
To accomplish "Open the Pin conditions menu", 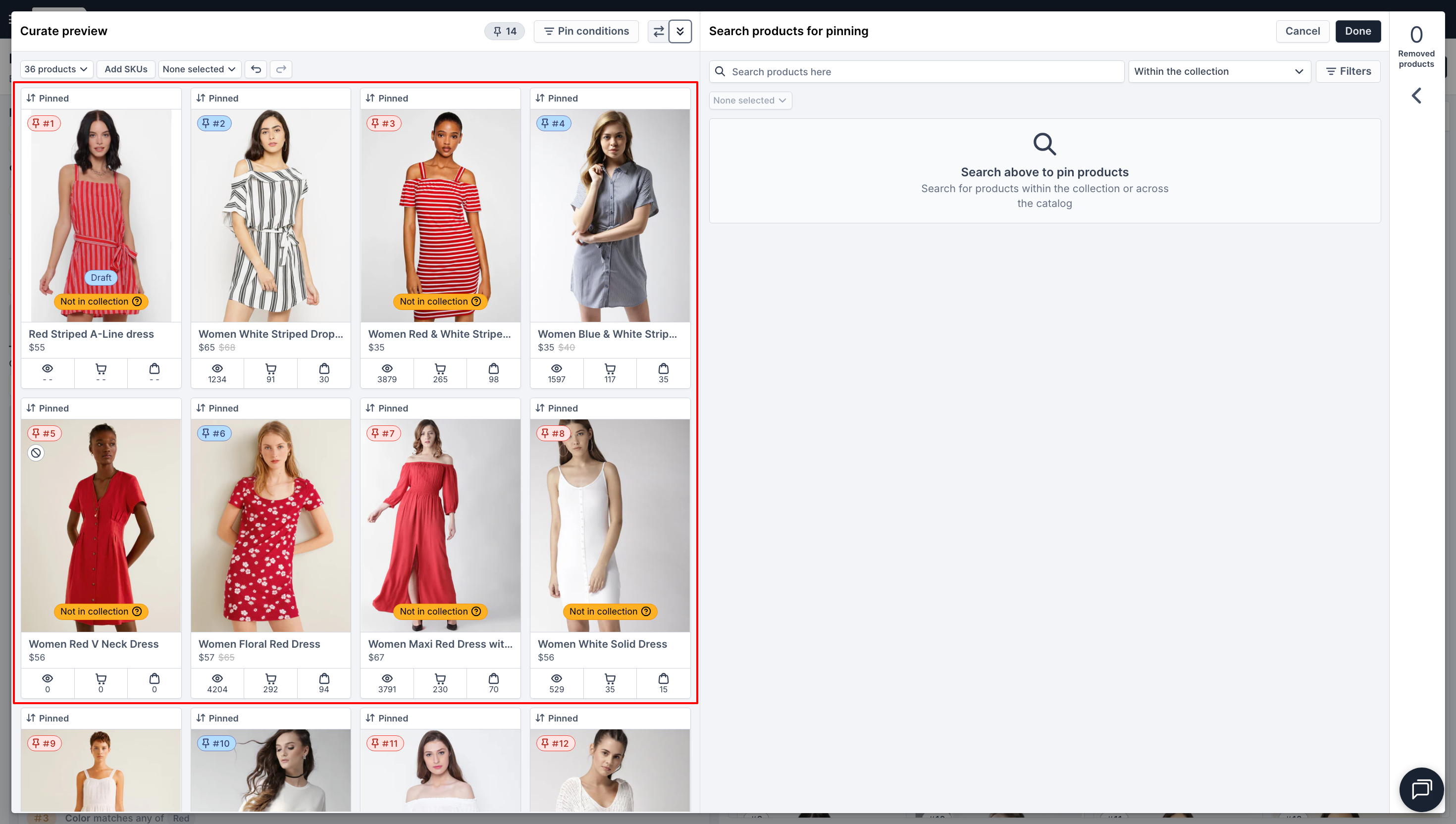I will 586,31.
